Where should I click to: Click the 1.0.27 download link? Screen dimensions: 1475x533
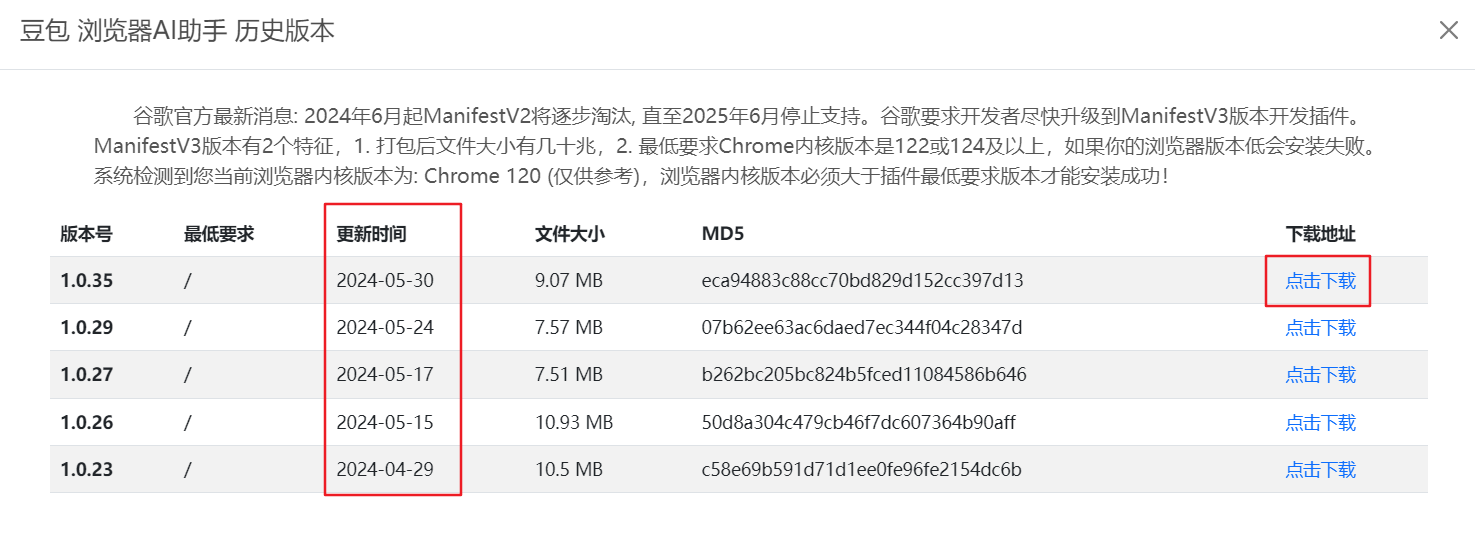(x=1320, y=375)
